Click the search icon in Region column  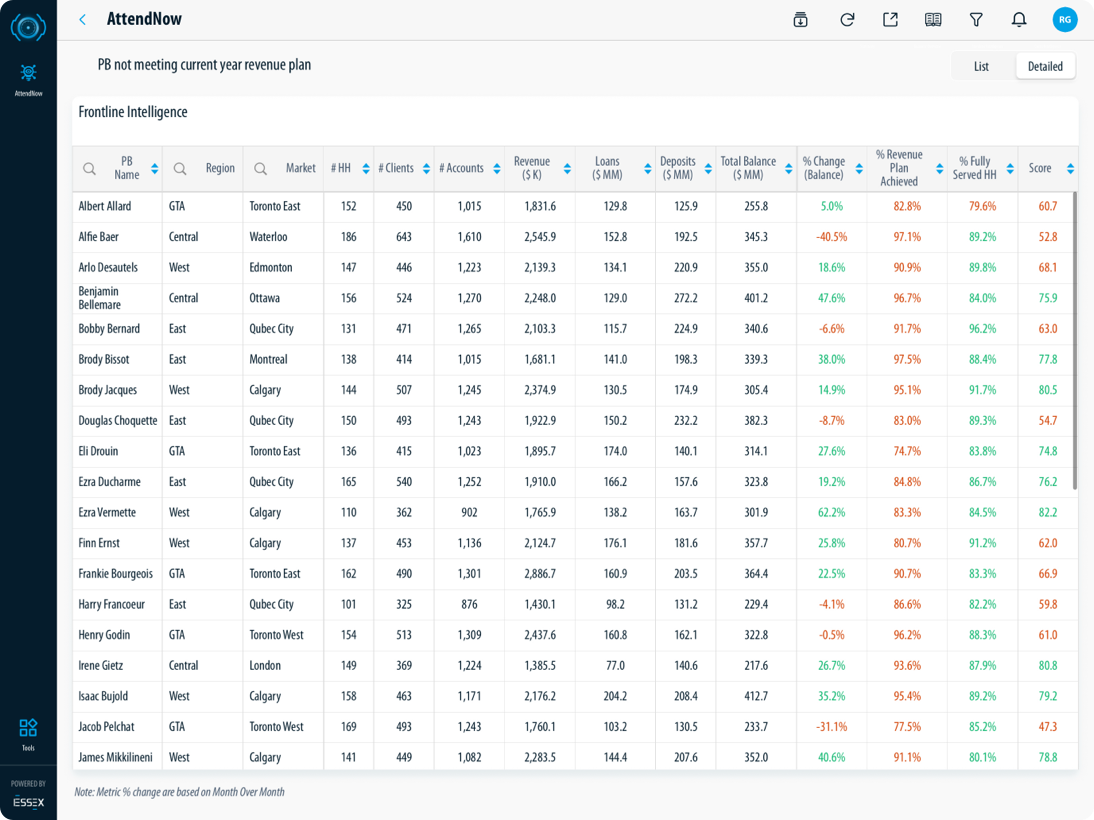click(x=180, y=169)
